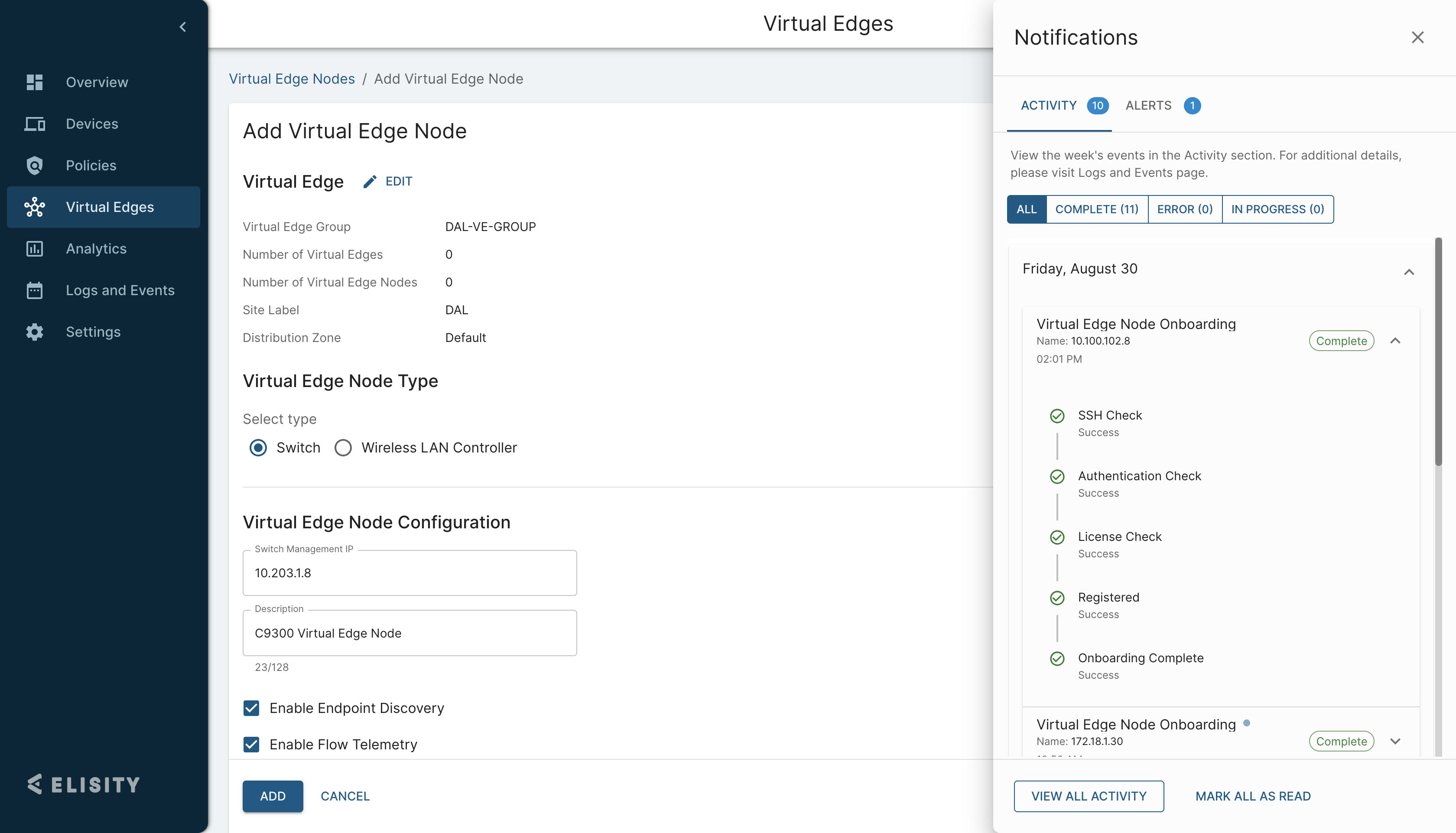The image size is (1456, 833).
Task: Click the Settings gear icon
Action: tap(34, 332)
